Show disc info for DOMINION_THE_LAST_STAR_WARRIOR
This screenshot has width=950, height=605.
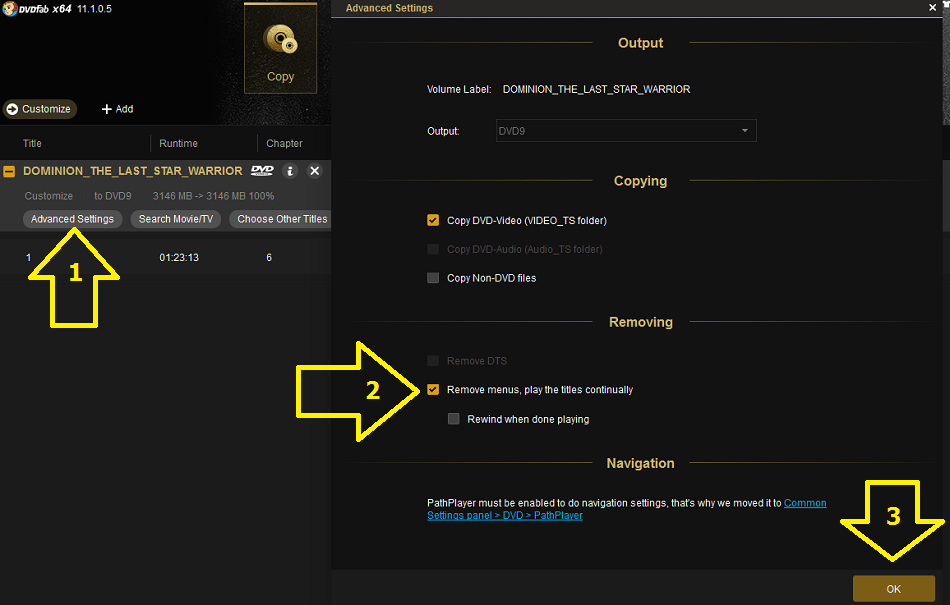290,171
